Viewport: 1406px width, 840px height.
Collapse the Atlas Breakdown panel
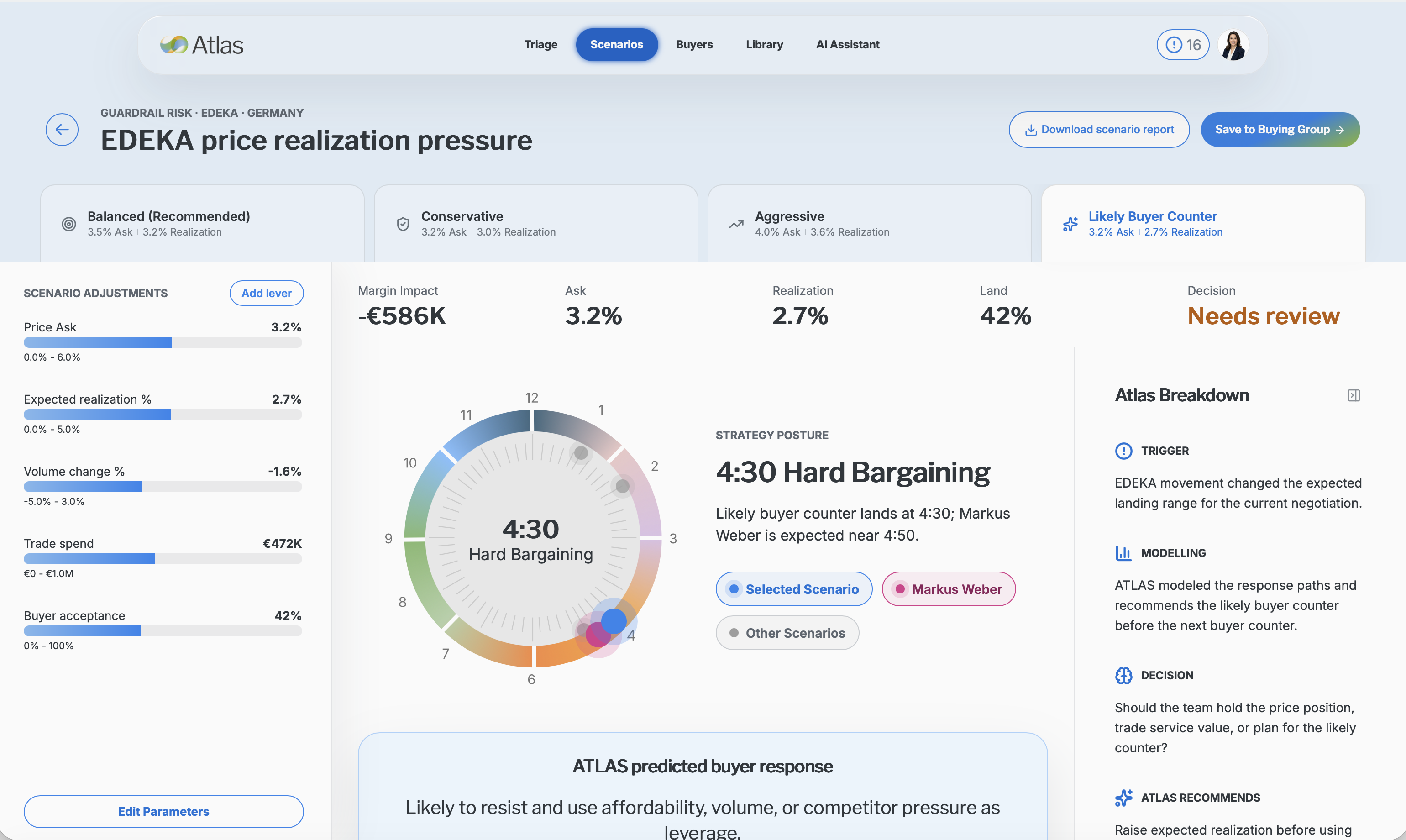tap(1354, 395)
